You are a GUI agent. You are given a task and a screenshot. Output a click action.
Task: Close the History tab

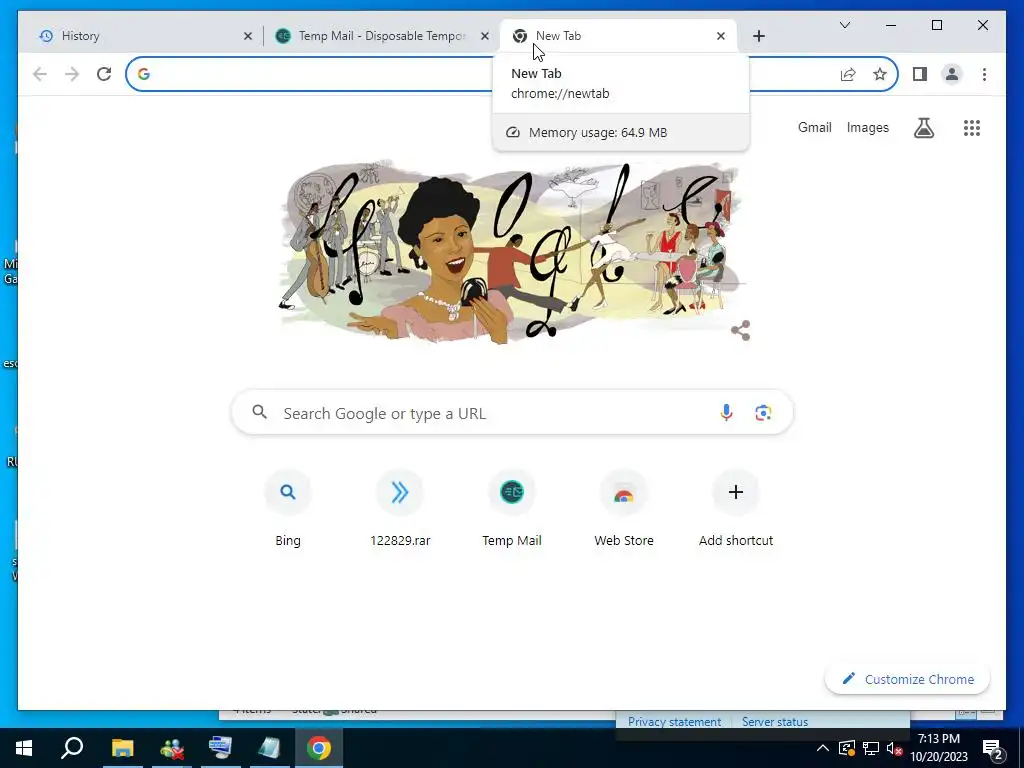tap(248, 36)
